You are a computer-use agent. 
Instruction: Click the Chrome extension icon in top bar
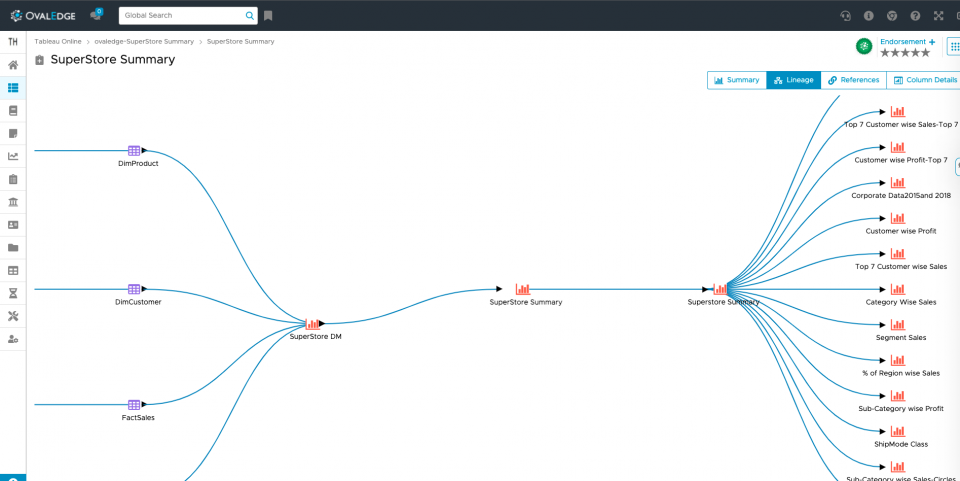pyautogui.click(x=892, y=16)
